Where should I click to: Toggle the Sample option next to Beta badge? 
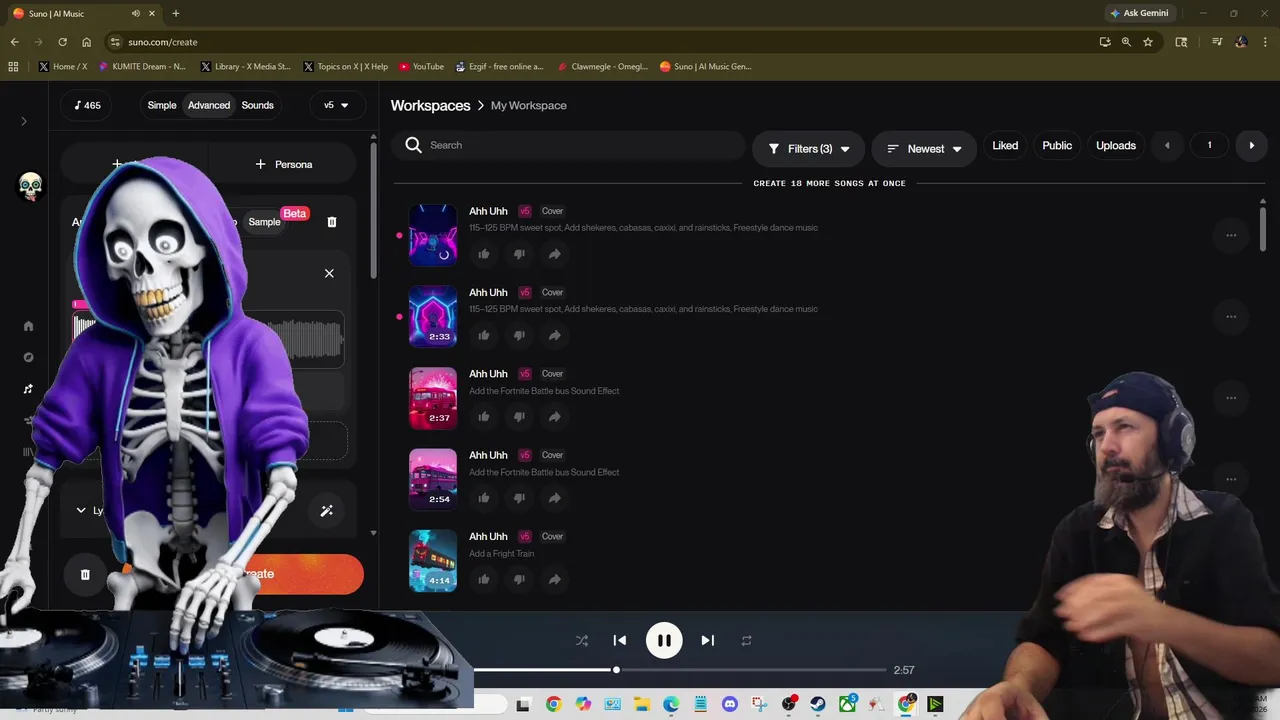[264, 222]
